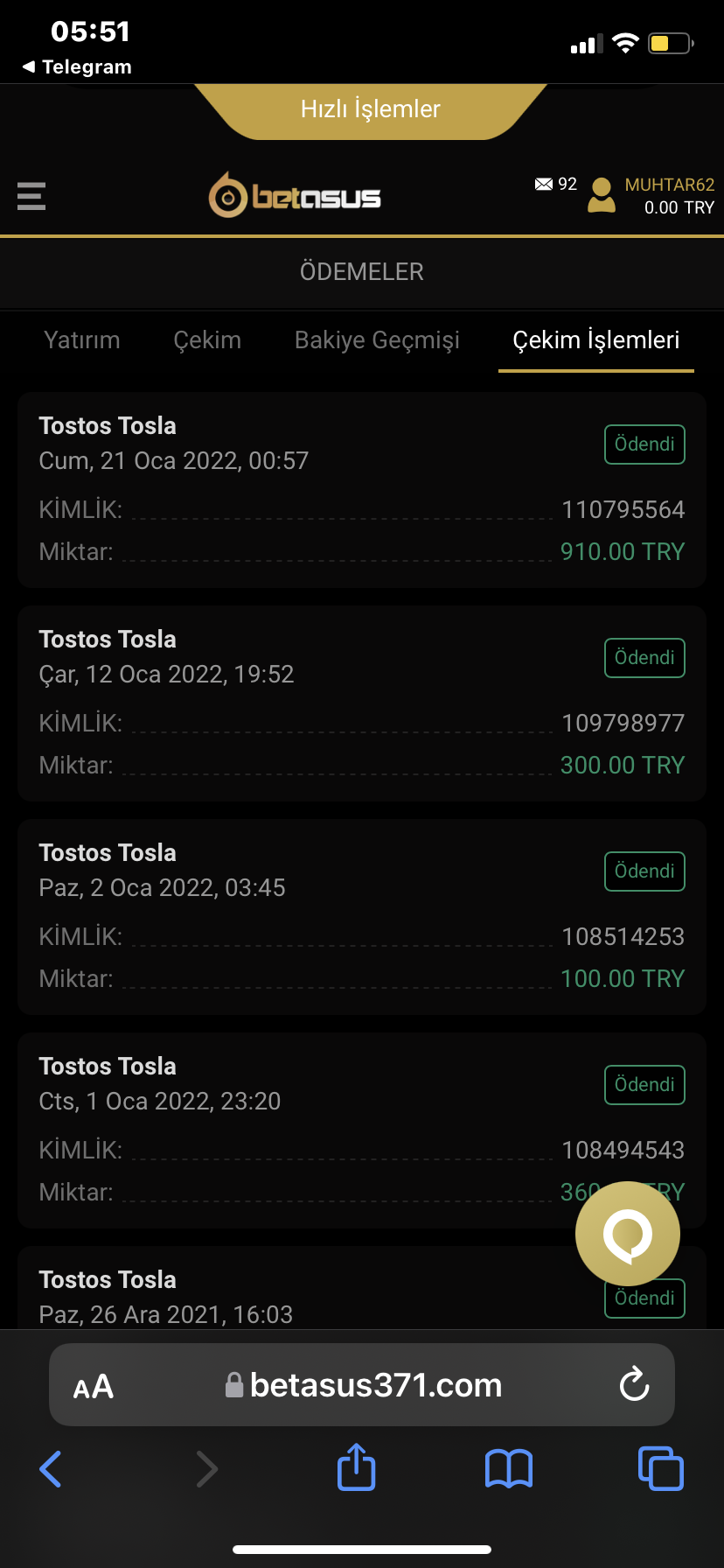
Task: Switch to the Çekim tab
Action: point(207,340)
